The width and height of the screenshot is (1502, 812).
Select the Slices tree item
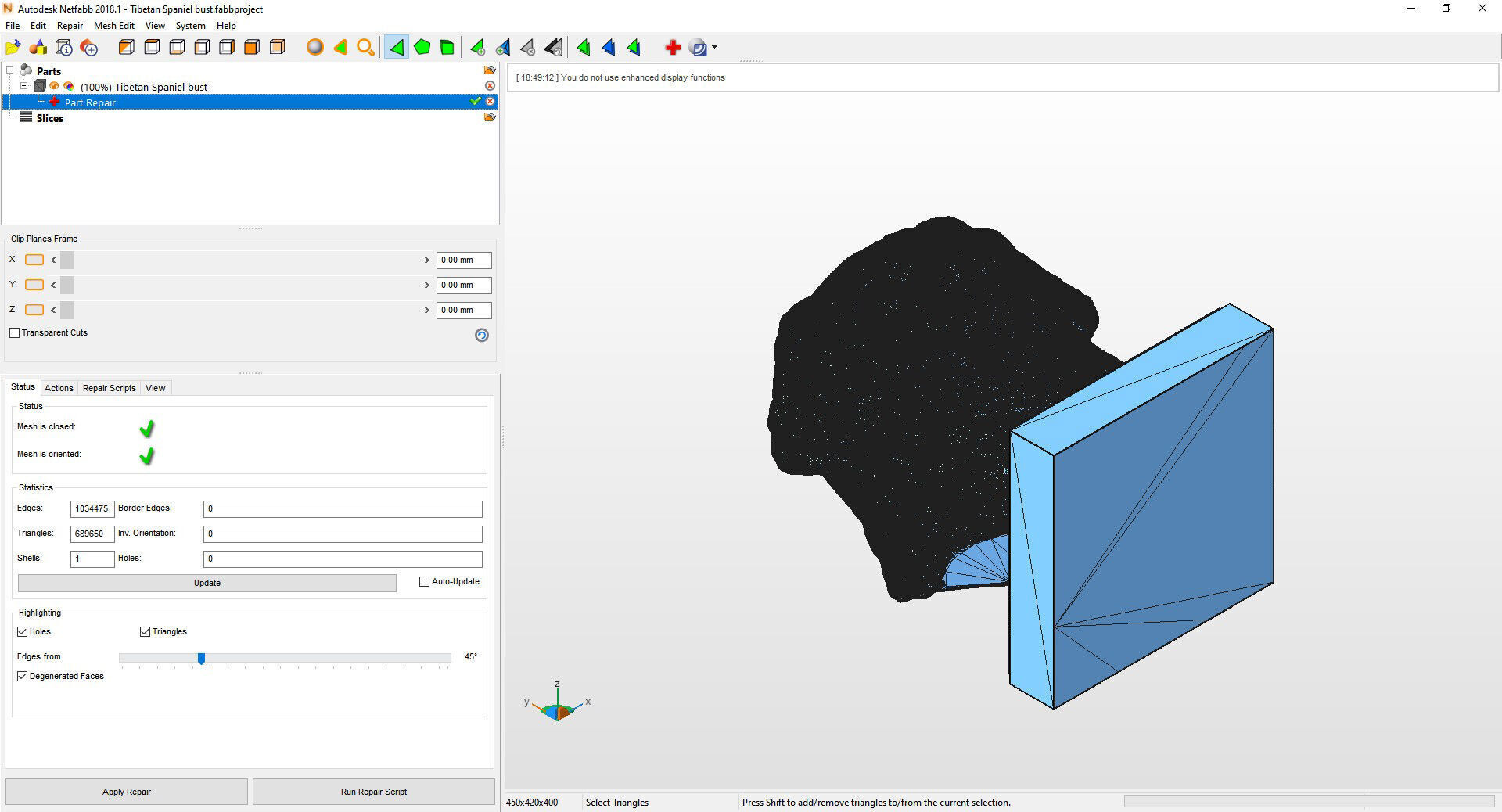coord(49,118)
